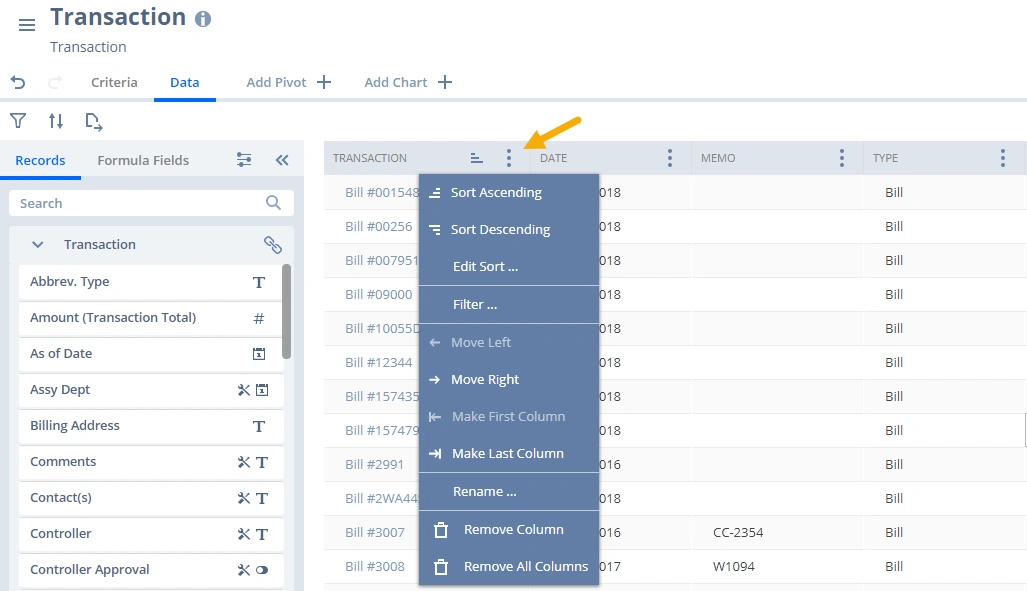Open the field list settings sliders icon
Viewport: 1027px width, 591px height.
(244, 160)
